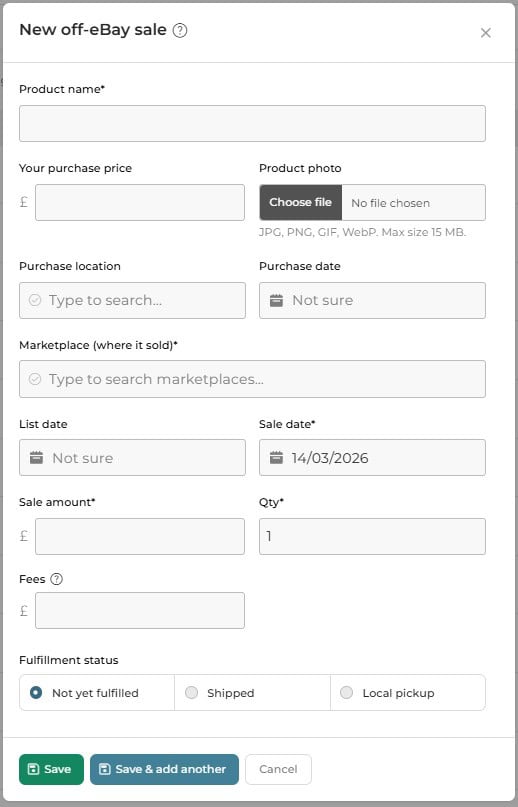Viewport: 518px width, 807px height.
Task: Focus the Qty field
Action: click(x=372, y=536)
